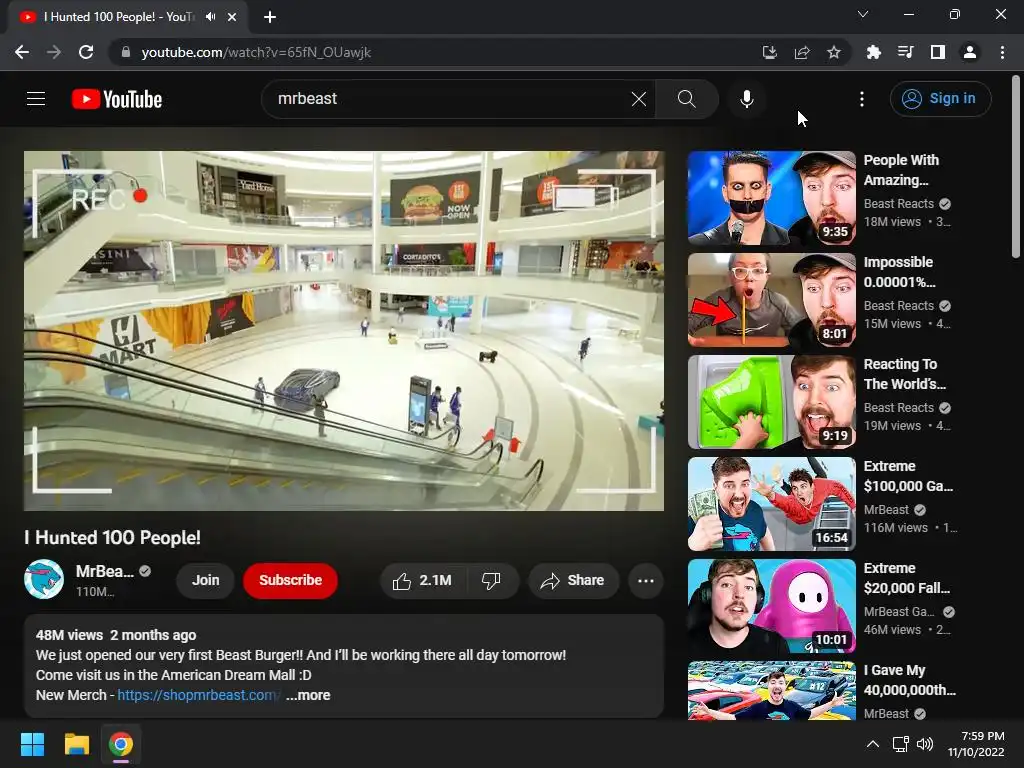The image size is (1024, 768).
Task: Open network icon in system tray
Action: (x=901, y=744)
